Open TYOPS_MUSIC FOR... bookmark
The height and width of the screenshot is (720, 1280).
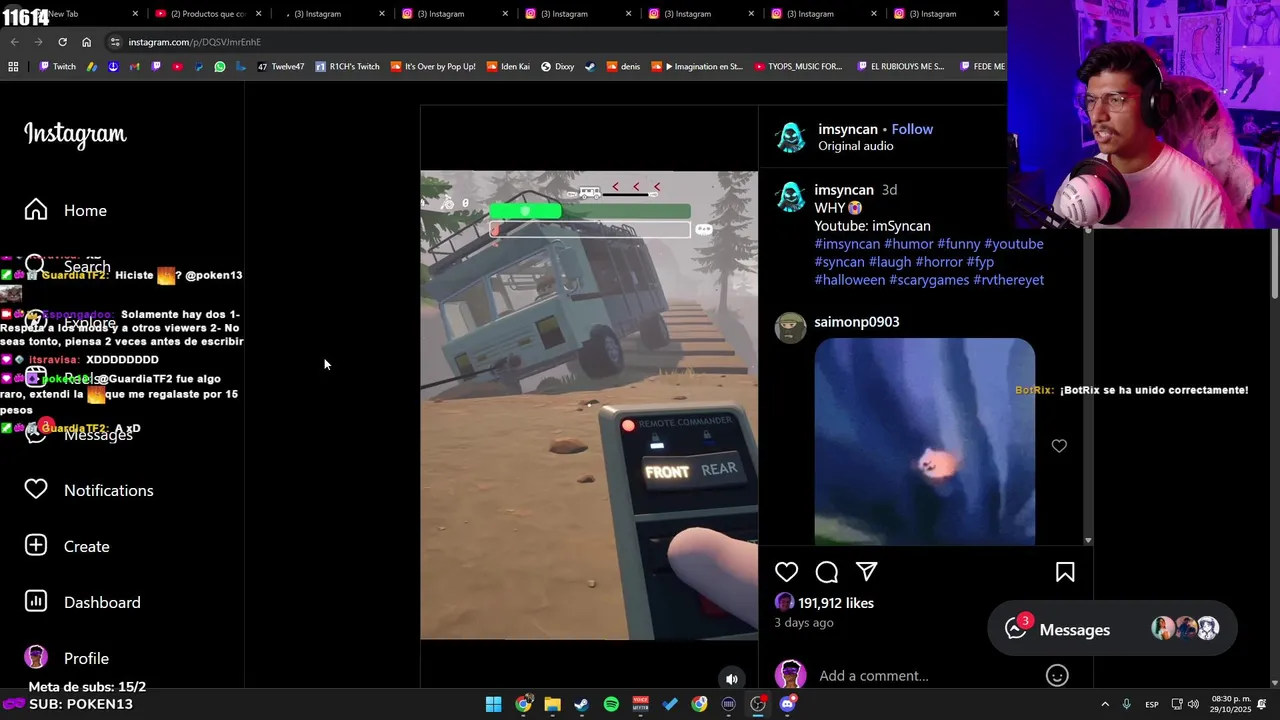[798, 67]
